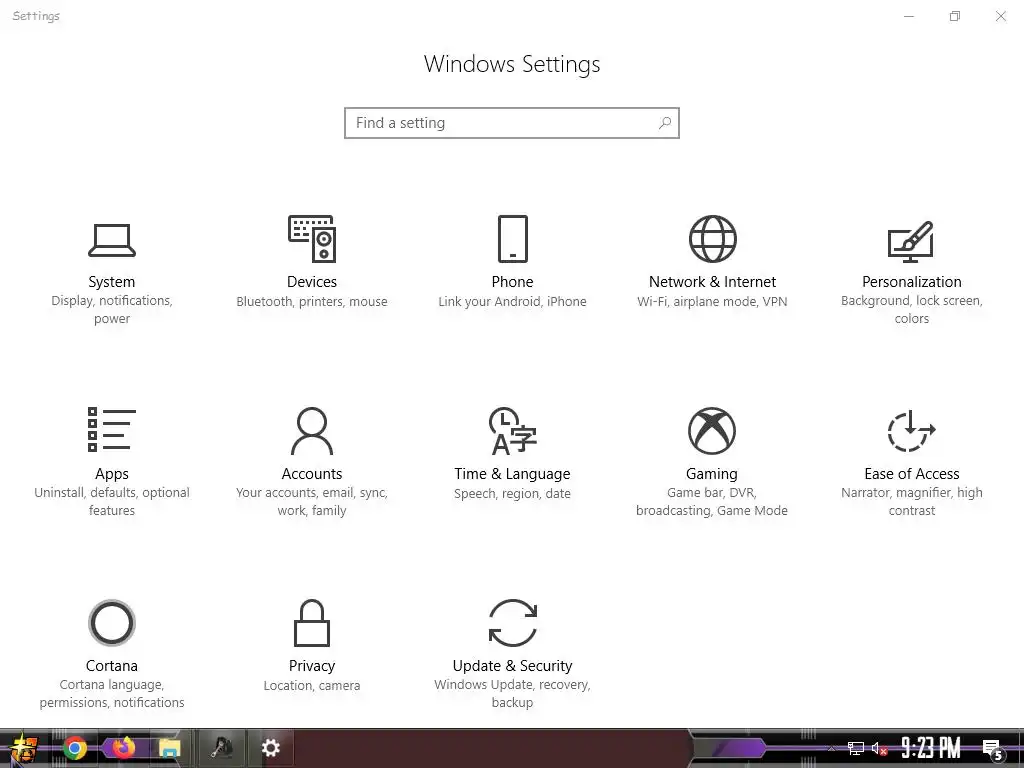Viewport: 1024px width, 768px height.
Task: Click the Cortana label
Action: (x=112, y=665)
